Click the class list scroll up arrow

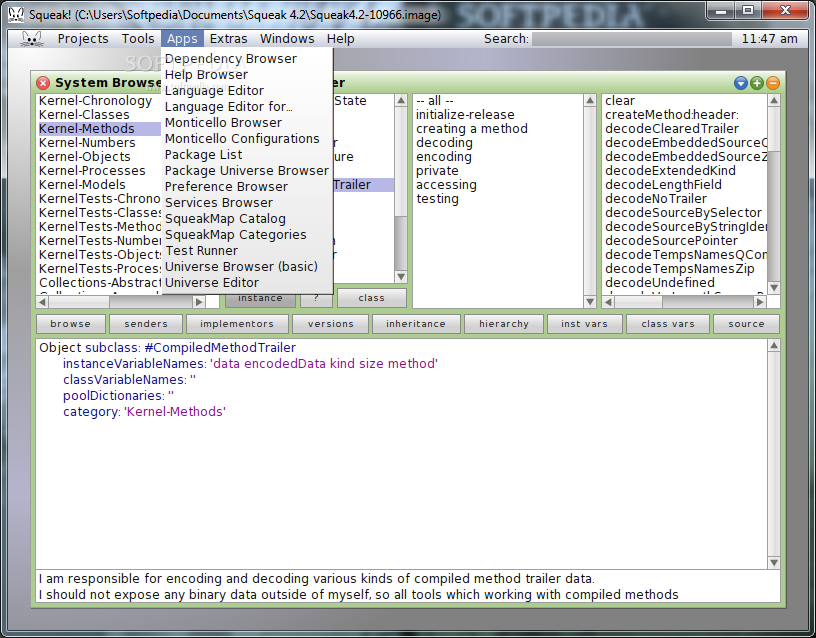(401, 100)
